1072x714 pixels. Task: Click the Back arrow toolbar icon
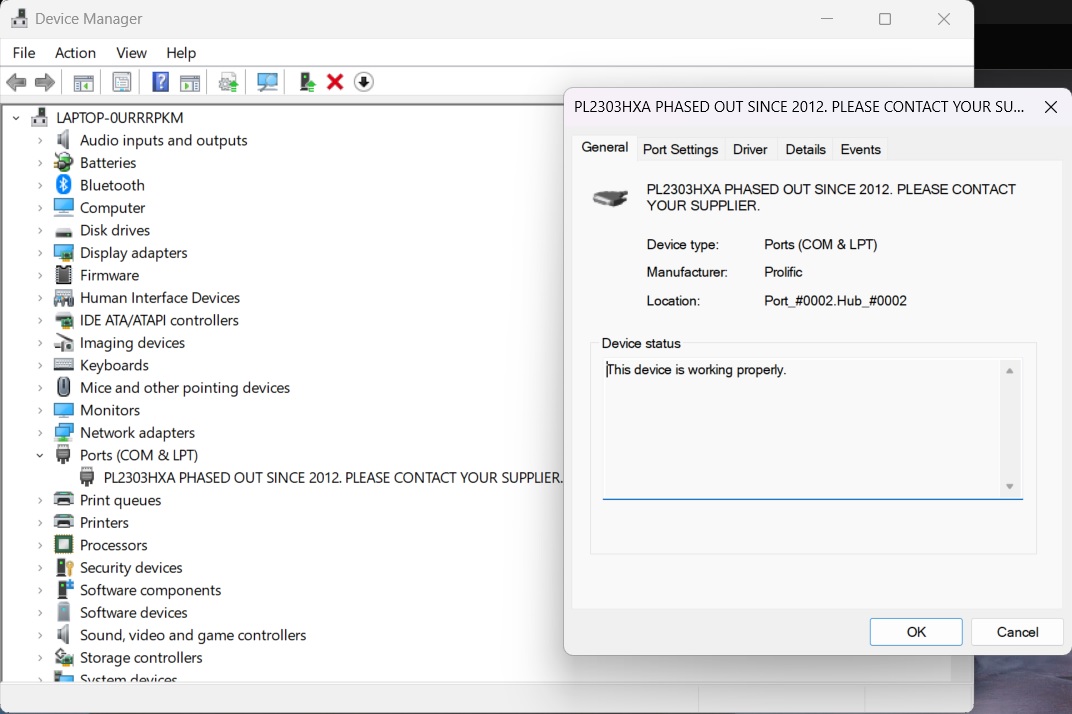pos(16,83)
